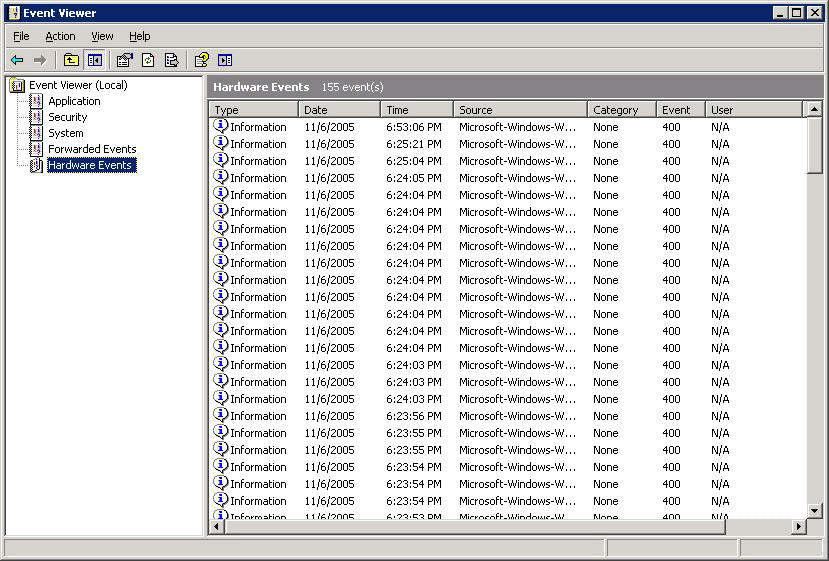Open the Properties toolbar icon
The image size is (829, 561).
[x=125, y=60]
